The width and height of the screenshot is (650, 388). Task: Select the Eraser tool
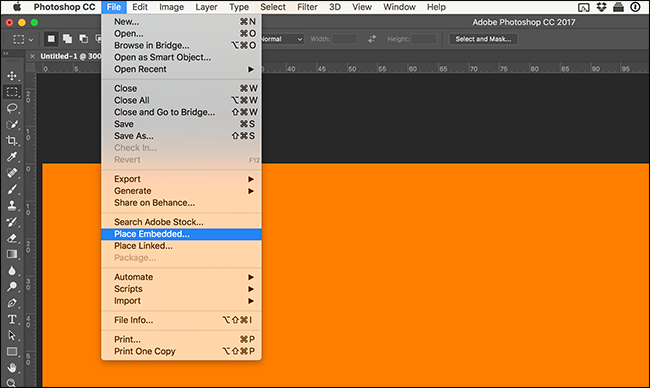pos(12,238)
